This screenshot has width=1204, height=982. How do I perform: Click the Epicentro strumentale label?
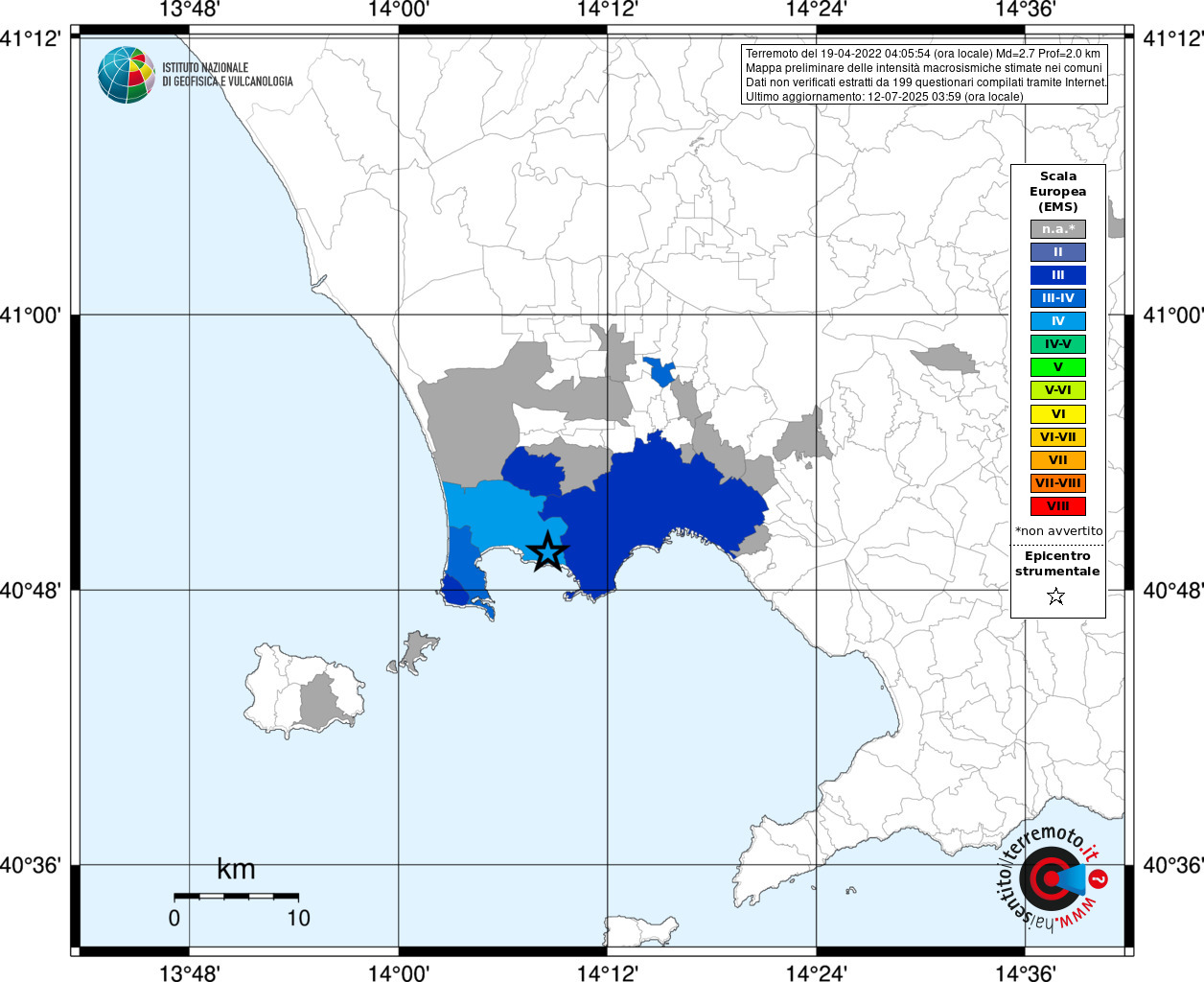tap(1057, 564)
